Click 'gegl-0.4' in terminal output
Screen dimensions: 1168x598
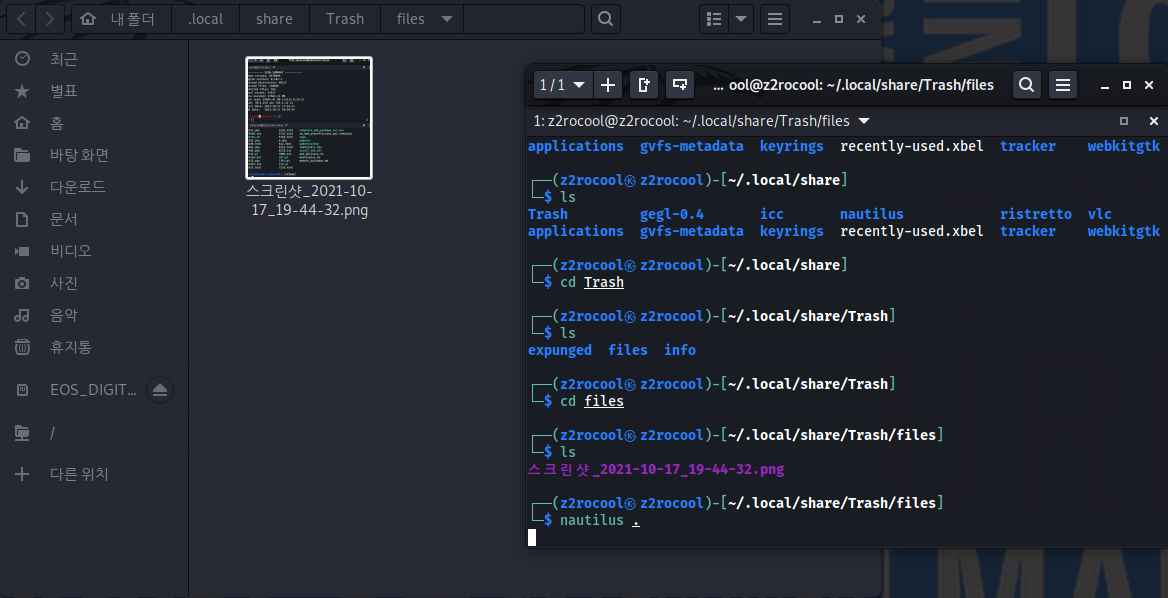(672, 214)
